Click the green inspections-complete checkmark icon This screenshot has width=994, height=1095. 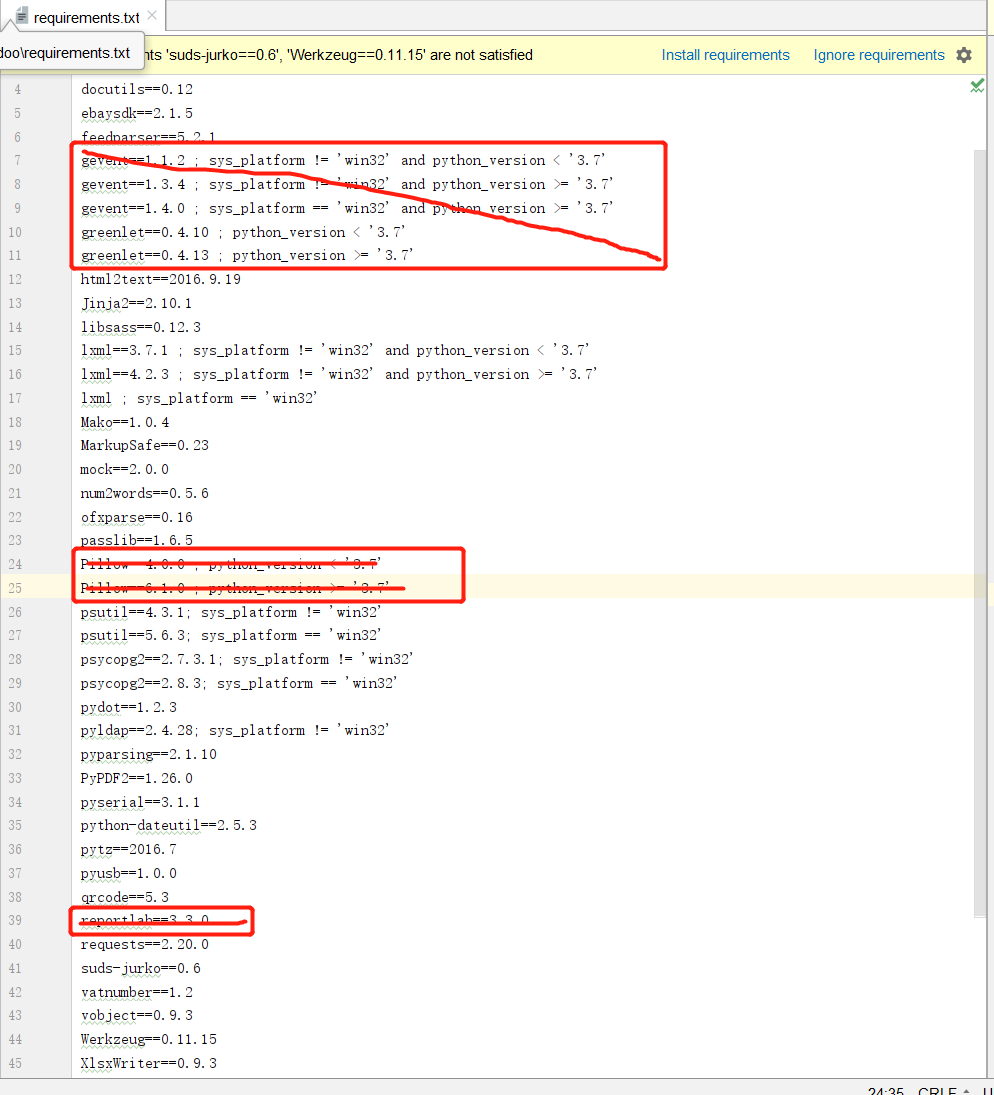[x=977, y=86]
